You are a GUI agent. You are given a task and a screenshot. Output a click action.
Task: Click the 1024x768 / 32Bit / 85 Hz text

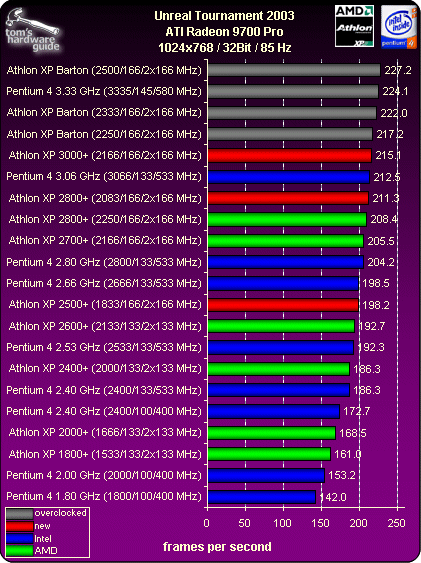(x=224, y=48)
